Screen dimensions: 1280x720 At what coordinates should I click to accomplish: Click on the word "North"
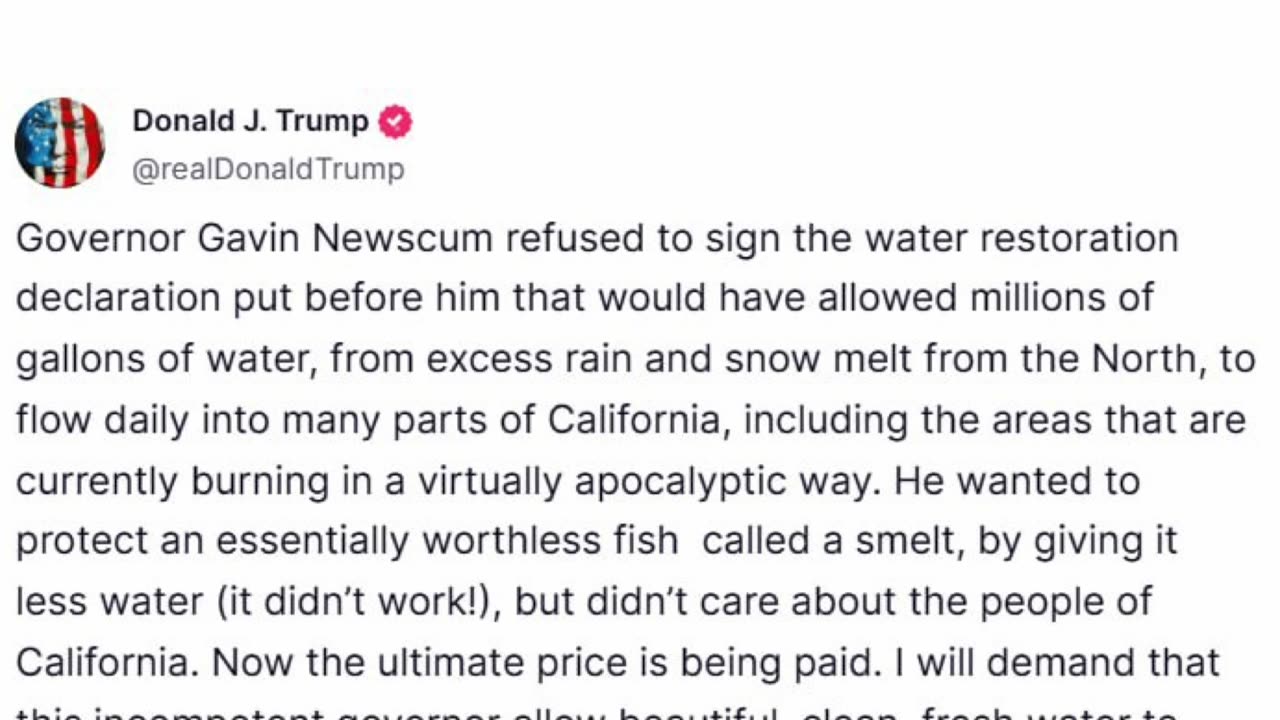click(1148, 359)
